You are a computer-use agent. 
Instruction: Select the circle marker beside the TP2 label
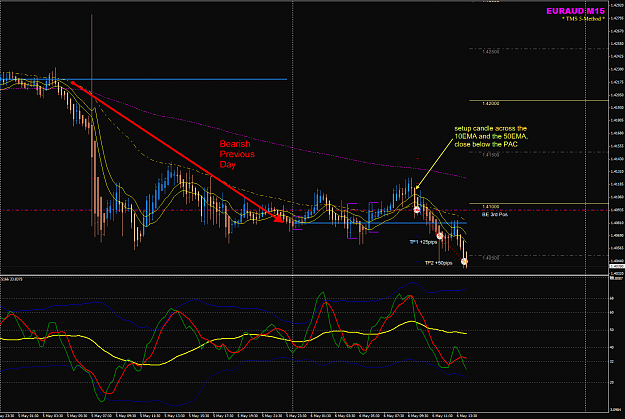(x=464, y=262)
